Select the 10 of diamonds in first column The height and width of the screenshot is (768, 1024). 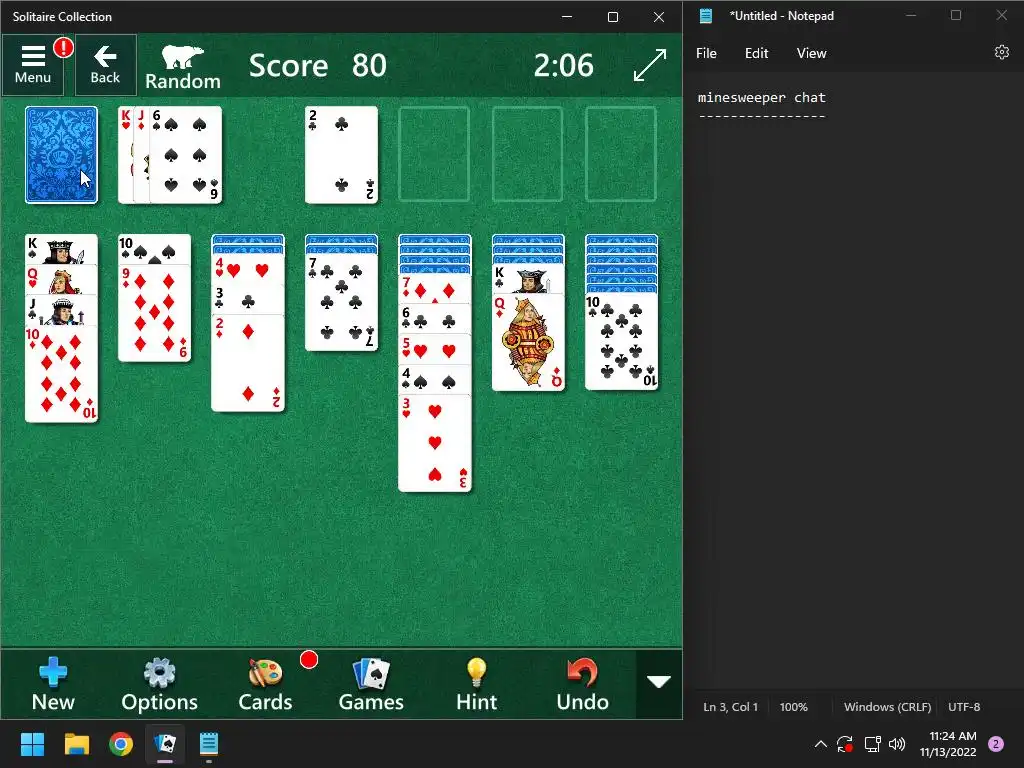pyautogui.click(x=61, y=376)
